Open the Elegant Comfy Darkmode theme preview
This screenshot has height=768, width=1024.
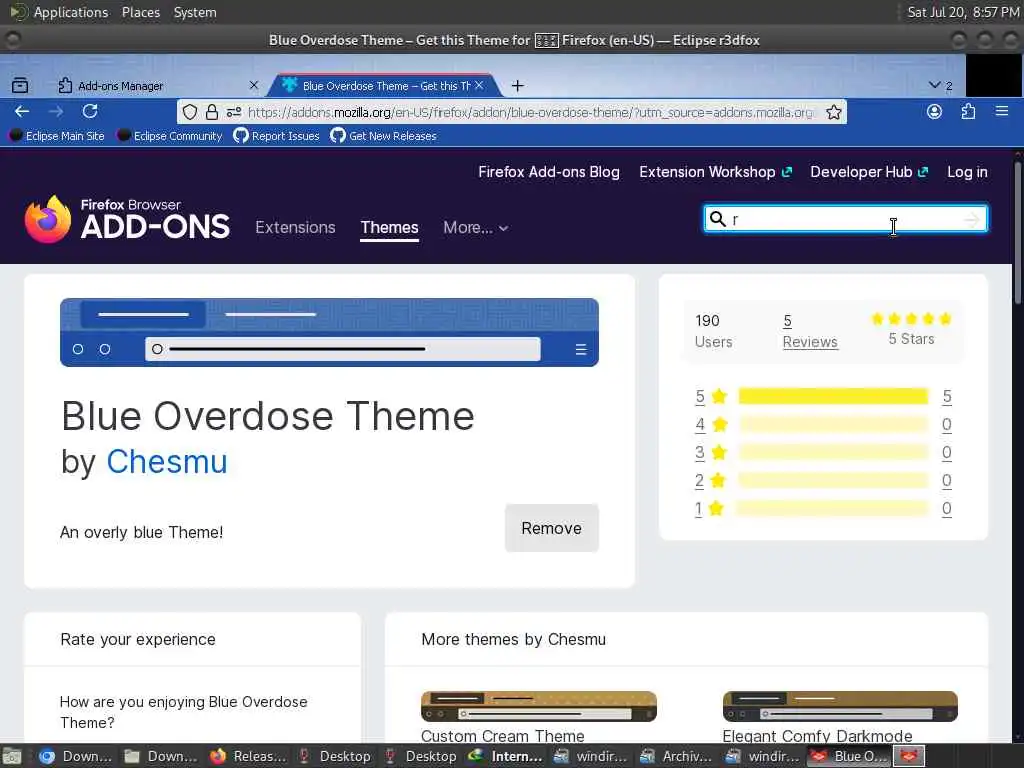coord(840,706)
